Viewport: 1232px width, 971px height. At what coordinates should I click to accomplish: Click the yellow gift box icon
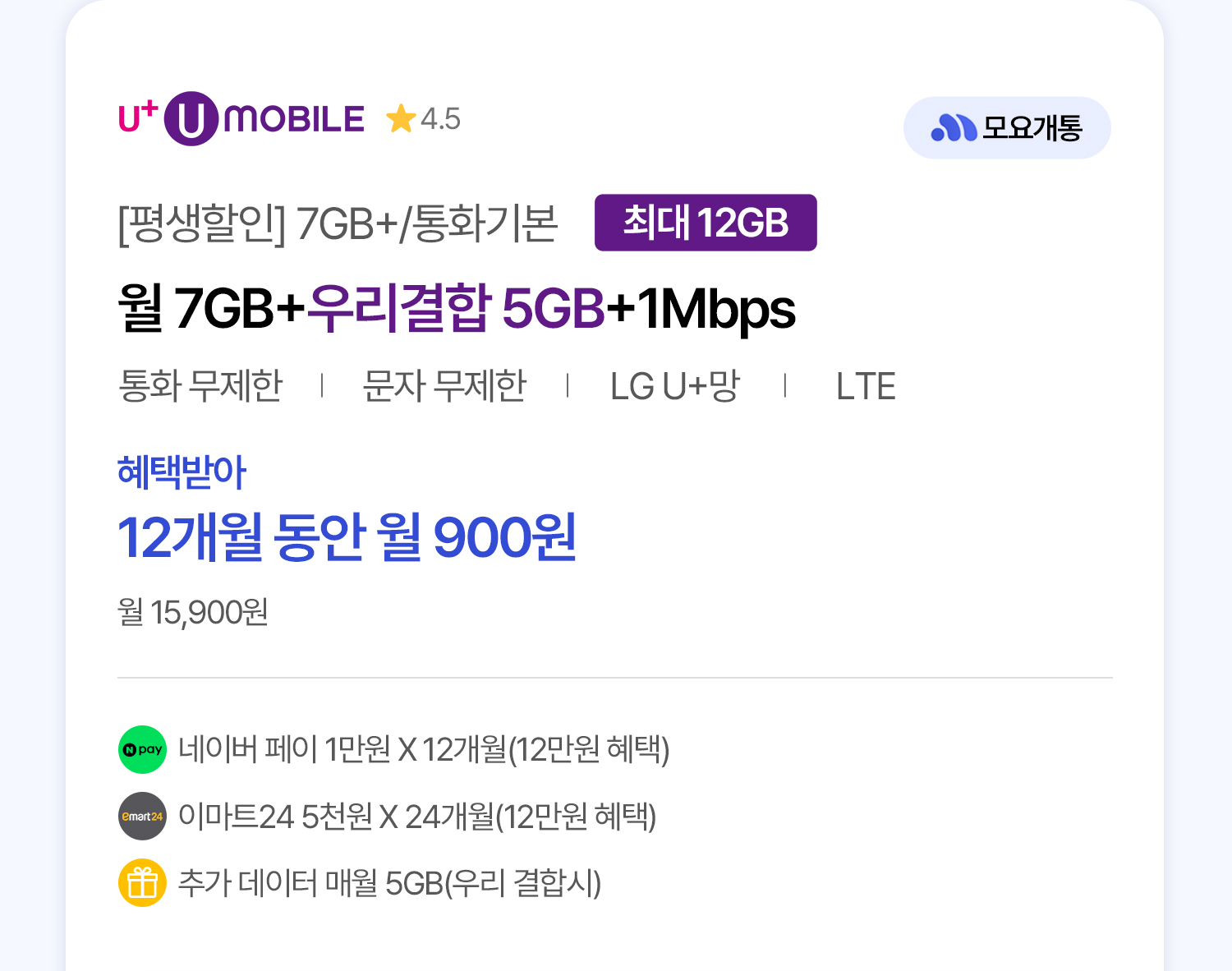point(142,883)
